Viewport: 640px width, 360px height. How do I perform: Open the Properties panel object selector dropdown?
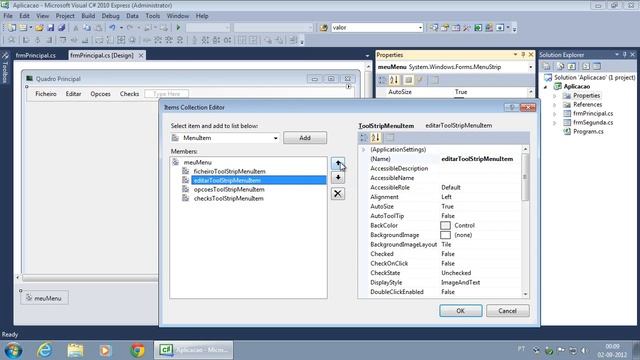(531, 67)
